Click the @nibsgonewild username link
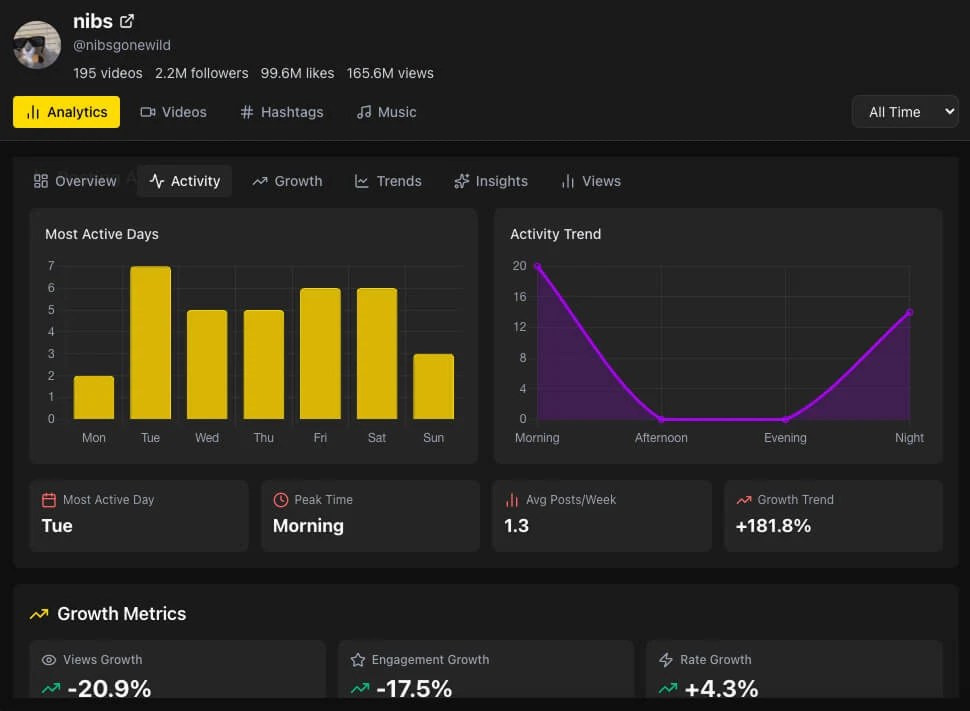This screenshot has width=970, height=711. pos(122,45)
